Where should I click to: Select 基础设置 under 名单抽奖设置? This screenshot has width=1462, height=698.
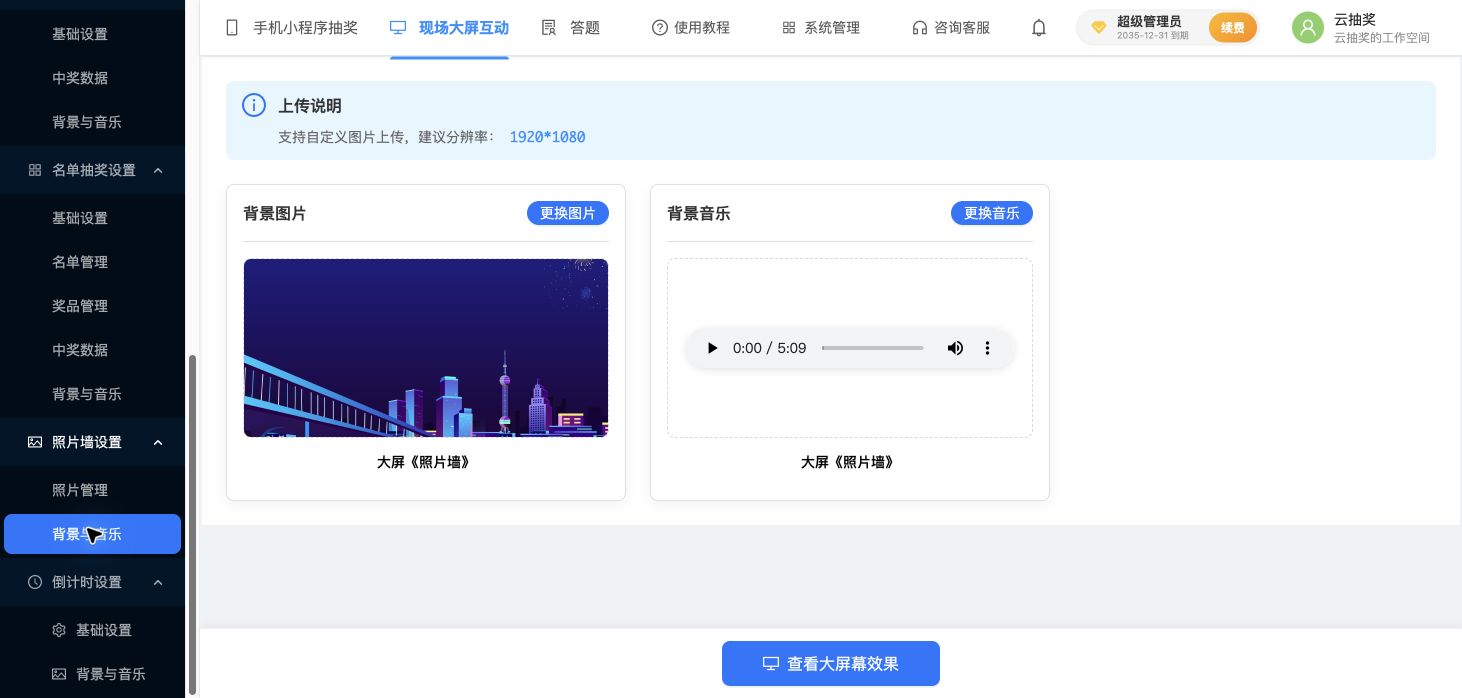[80, 218]
